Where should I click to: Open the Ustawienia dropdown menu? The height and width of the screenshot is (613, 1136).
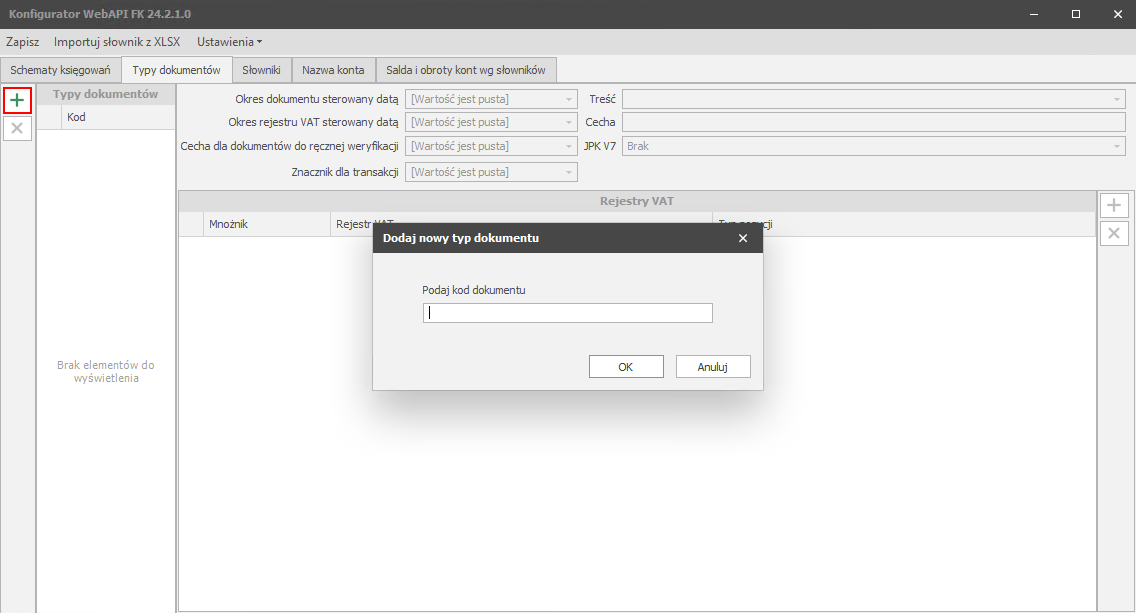pyautogui.click(x=229, y=42)
